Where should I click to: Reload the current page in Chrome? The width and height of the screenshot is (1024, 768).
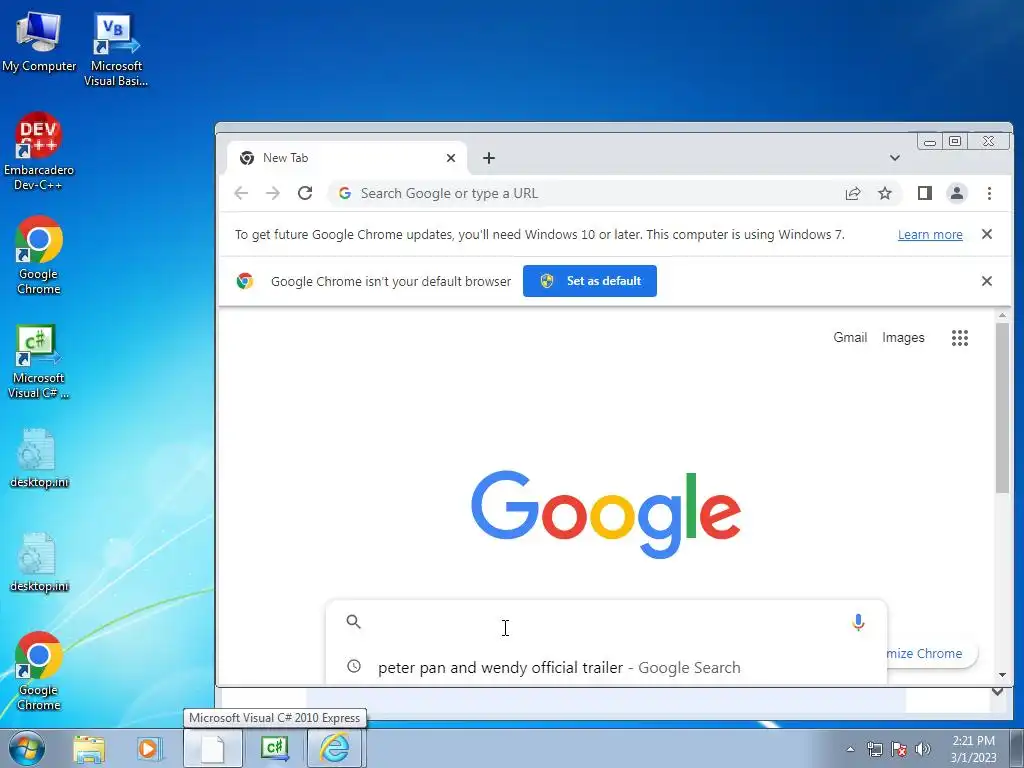[x=305, y=193]
